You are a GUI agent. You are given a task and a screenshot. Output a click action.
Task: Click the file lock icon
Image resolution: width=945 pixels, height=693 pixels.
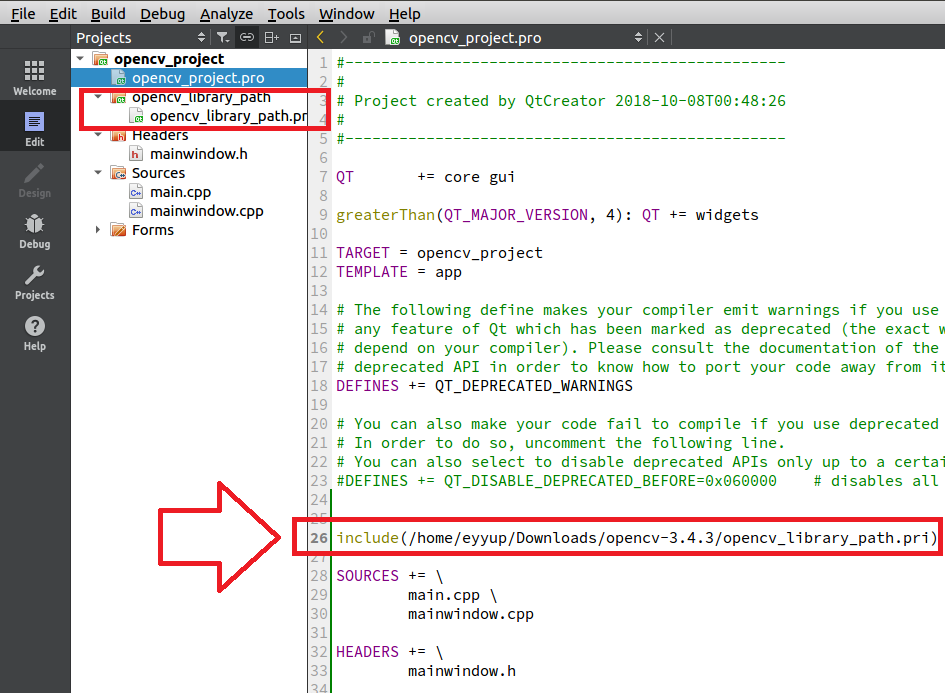(368, 37)
